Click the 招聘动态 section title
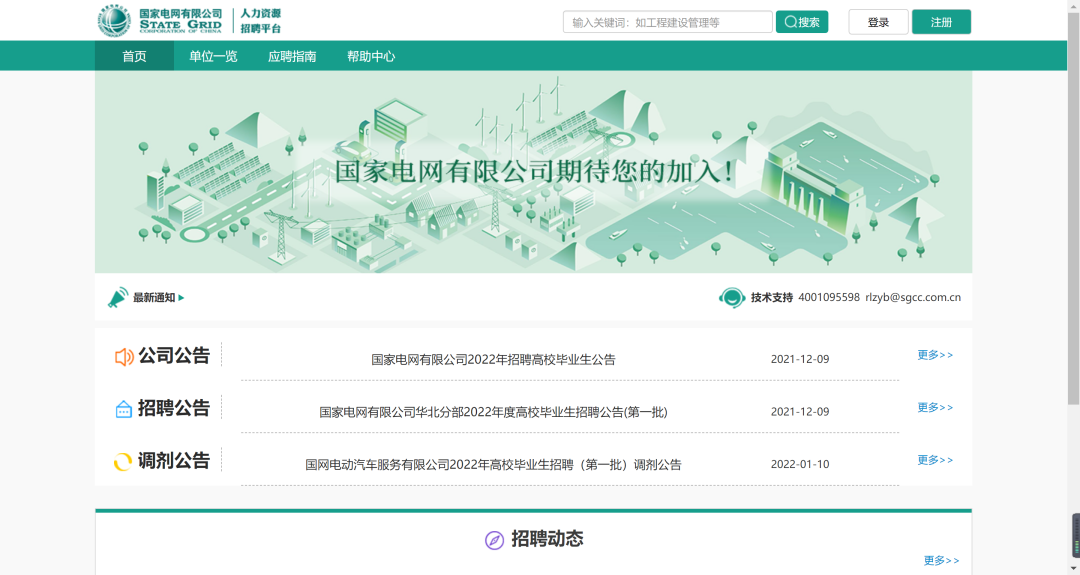The height and width of the screenshot is (575, 1080). tap(547, 539)
